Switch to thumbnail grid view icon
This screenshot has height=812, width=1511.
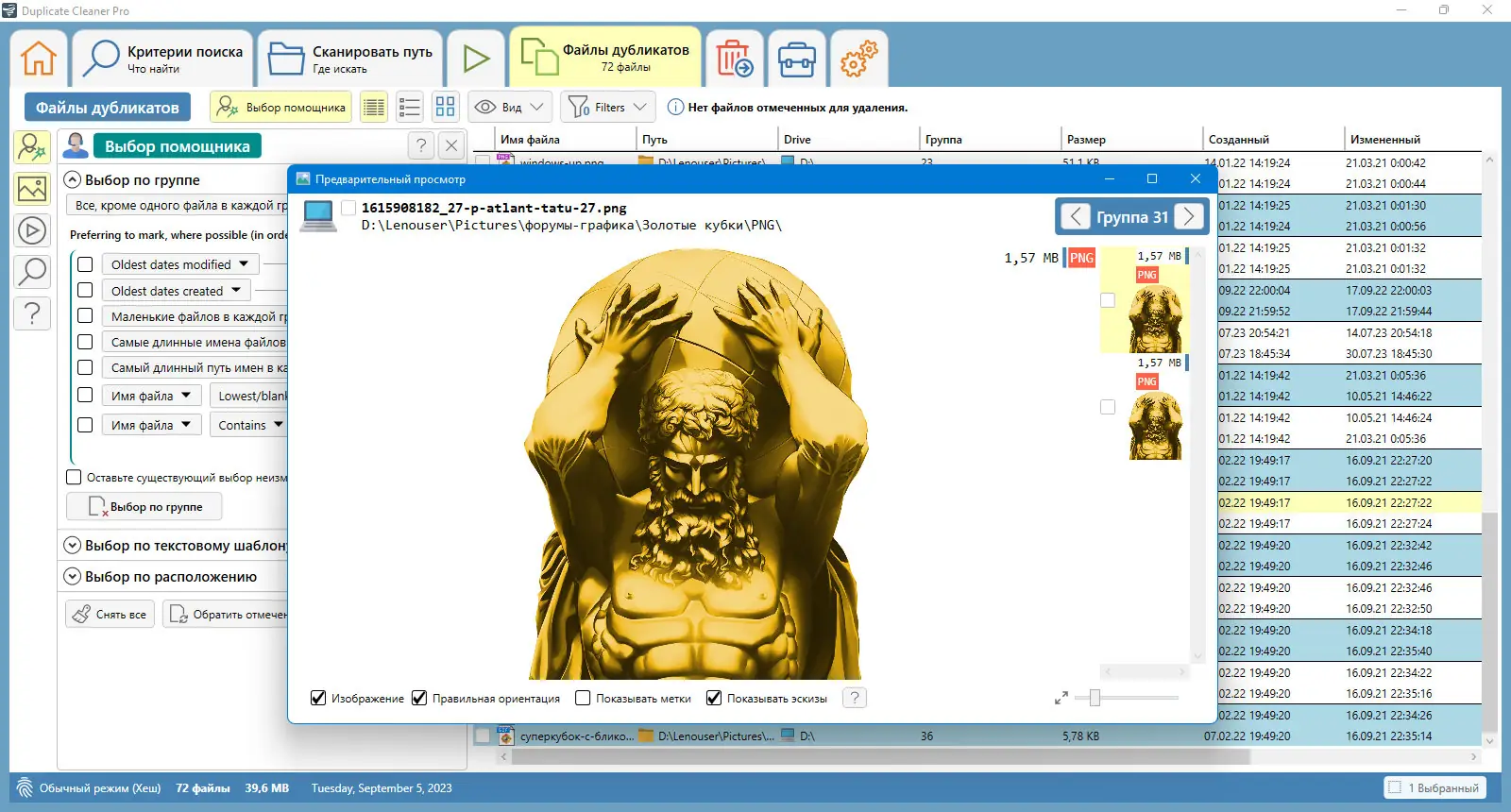[446, 108]
